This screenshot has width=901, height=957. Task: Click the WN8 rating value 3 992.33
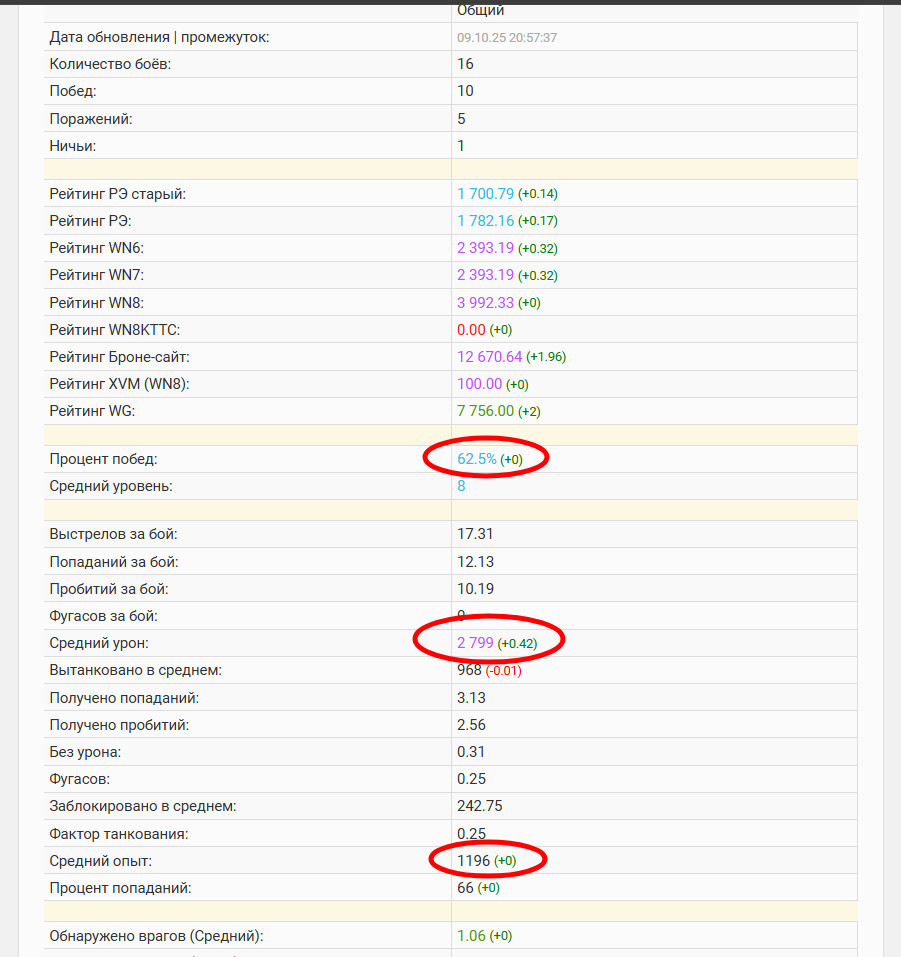pos(485,302)
